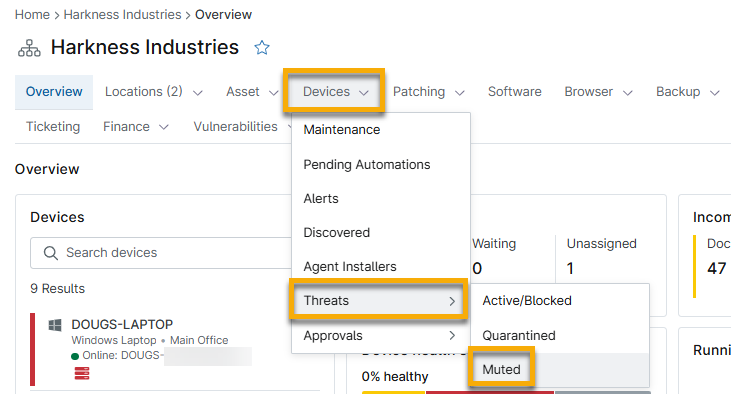Choose Active/Blocked in the Threats submenu
The width and height of the screenshot is (731, 394).
(559, 301)
